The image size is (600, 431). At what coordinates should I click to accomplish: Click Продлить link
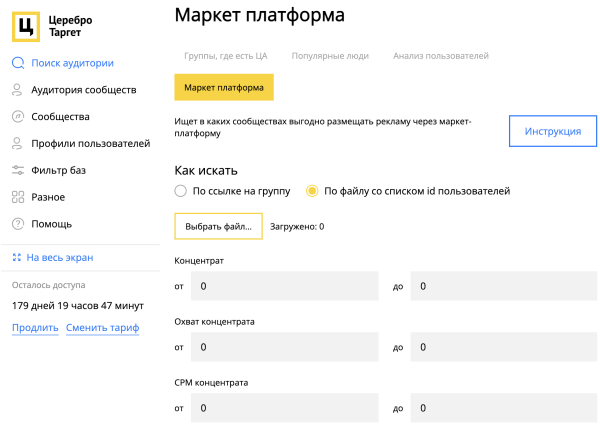pos(35,328)
